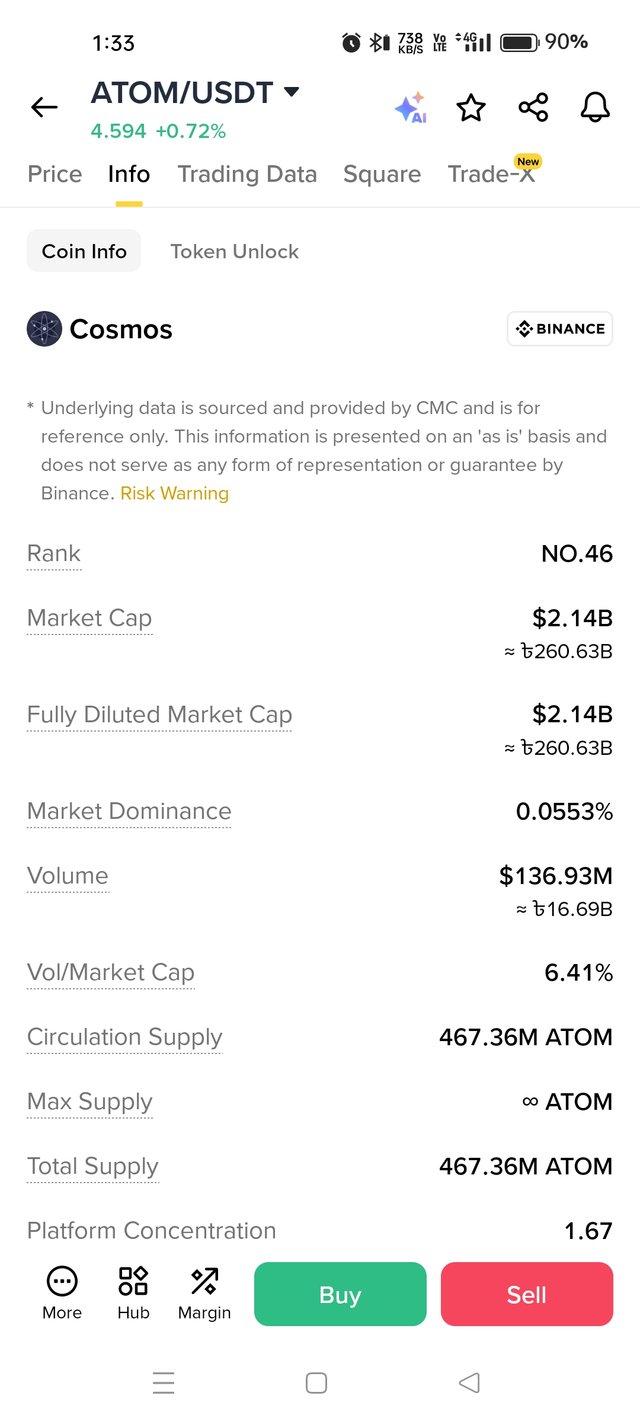Screen dimensions: 640x1422
Task: Select the Coin Info sub-tab
Action: (84, 251)
